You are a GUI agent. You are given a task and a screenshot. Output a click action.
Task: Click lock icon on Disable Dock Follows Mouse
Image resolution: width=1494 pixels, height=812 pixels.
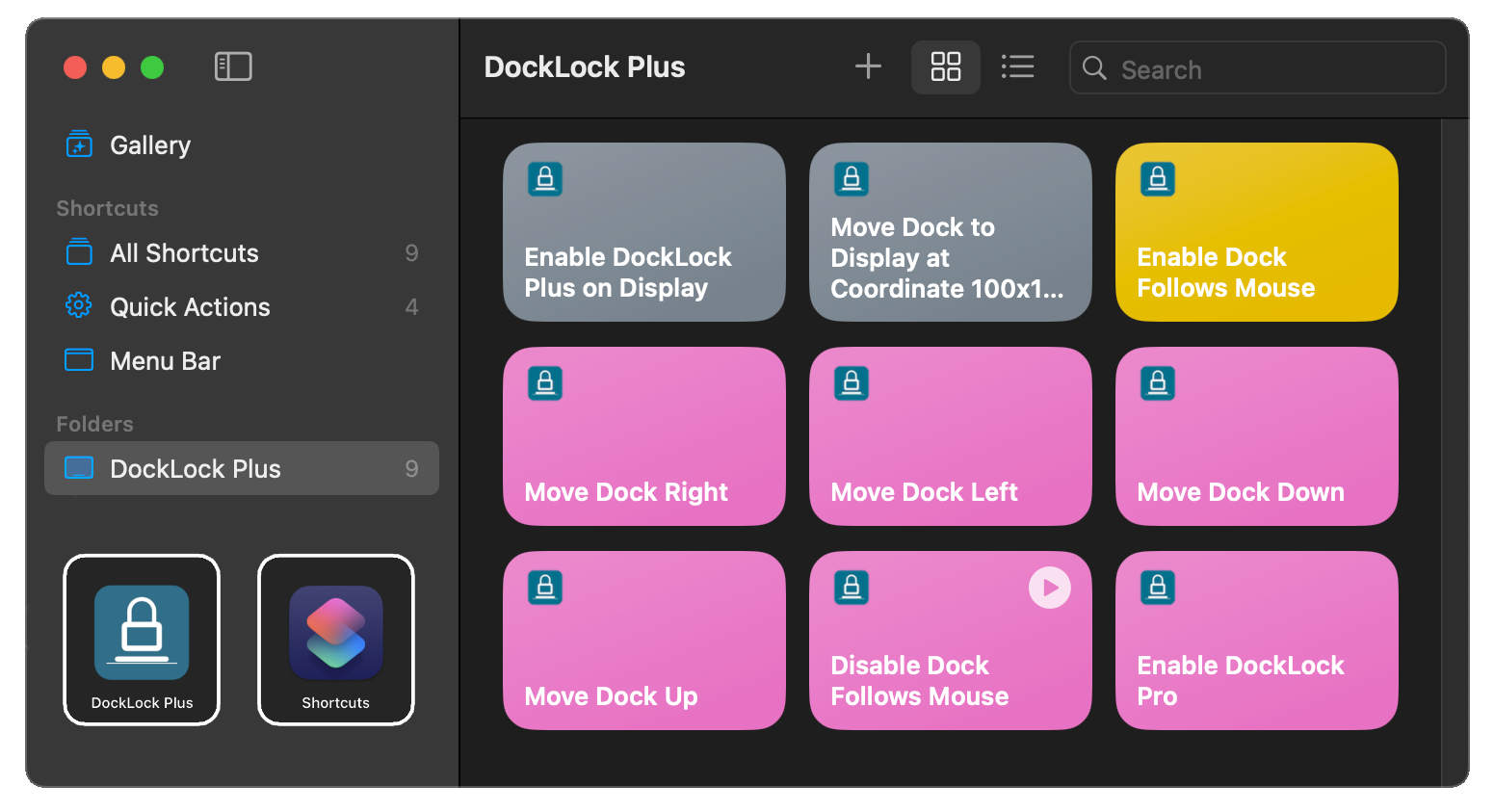[x=852, y=588]
